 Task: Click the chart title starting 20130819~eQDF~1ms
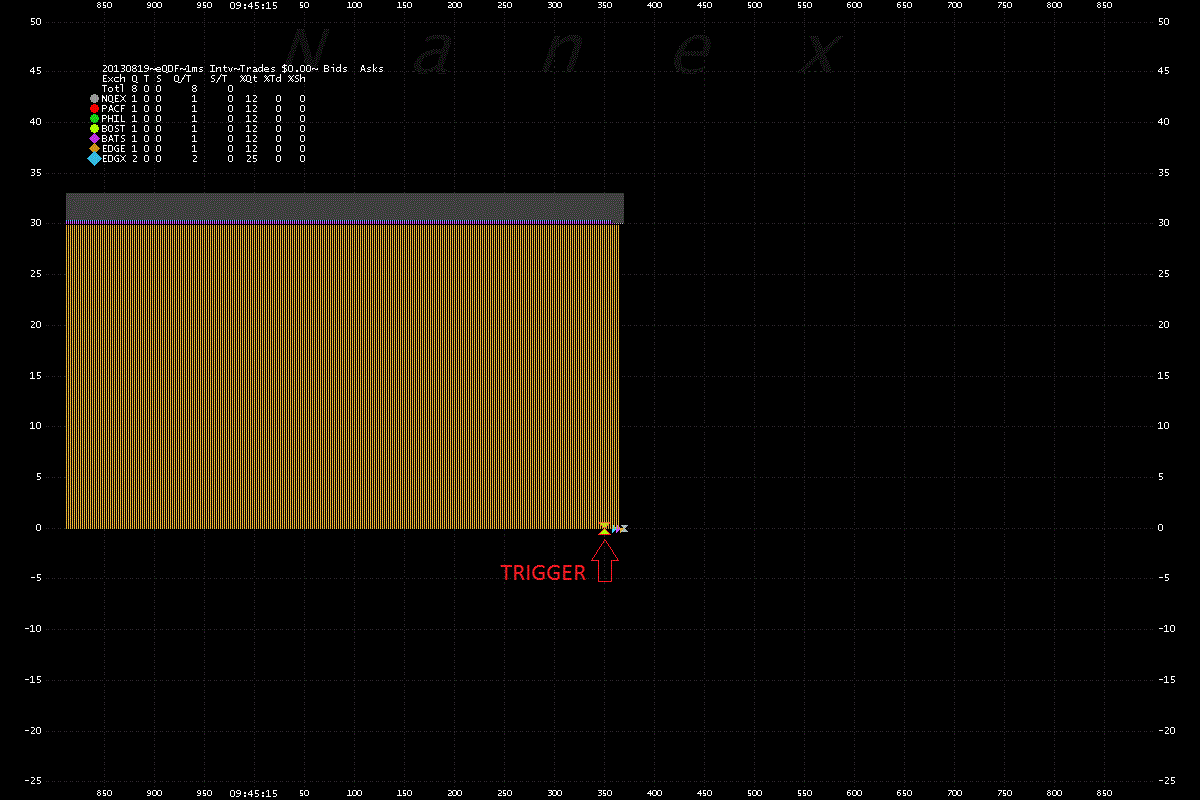(x=242, y=68)
